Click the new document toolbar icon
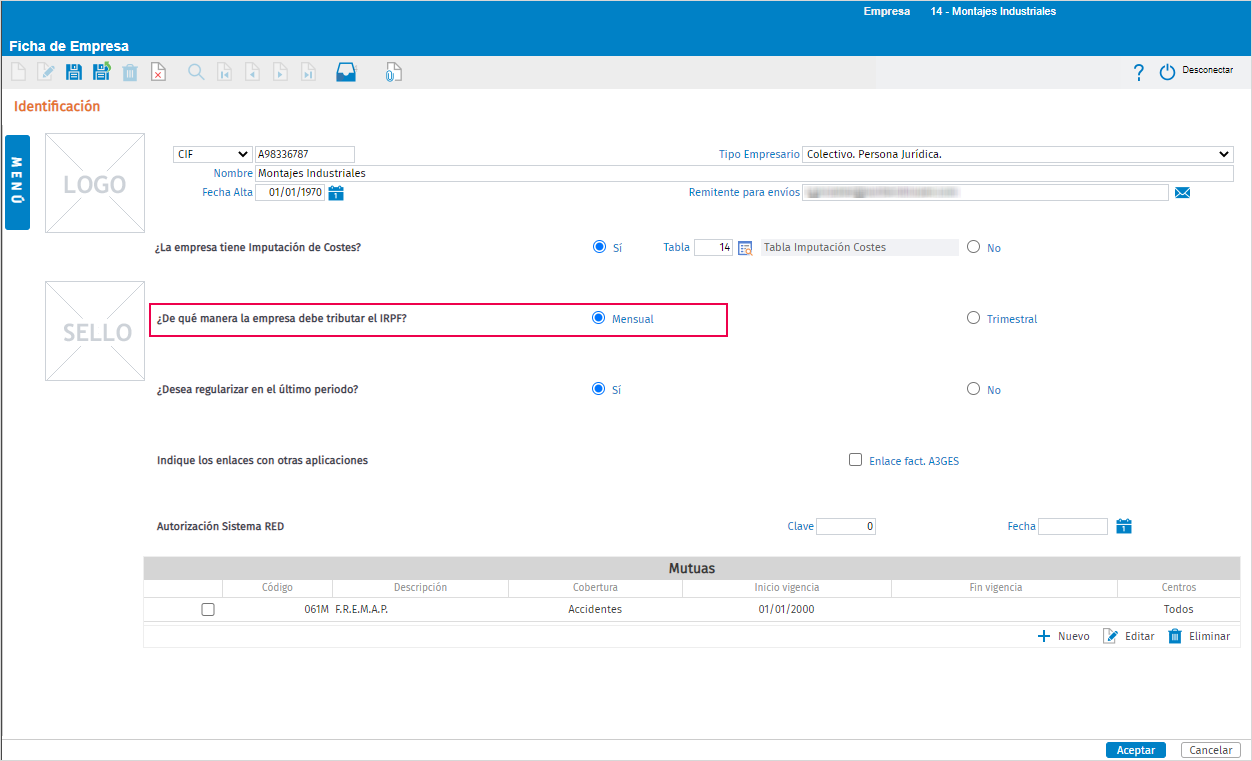Screen dimensions: 1252x761 point(18,72)
